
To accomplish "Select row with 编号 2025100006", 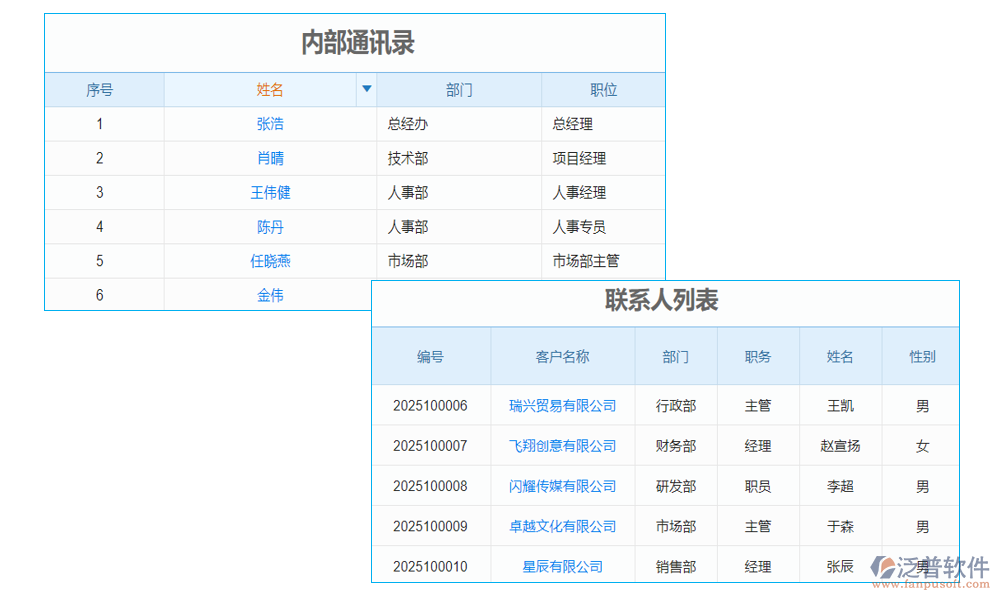I will click(431, 406).
